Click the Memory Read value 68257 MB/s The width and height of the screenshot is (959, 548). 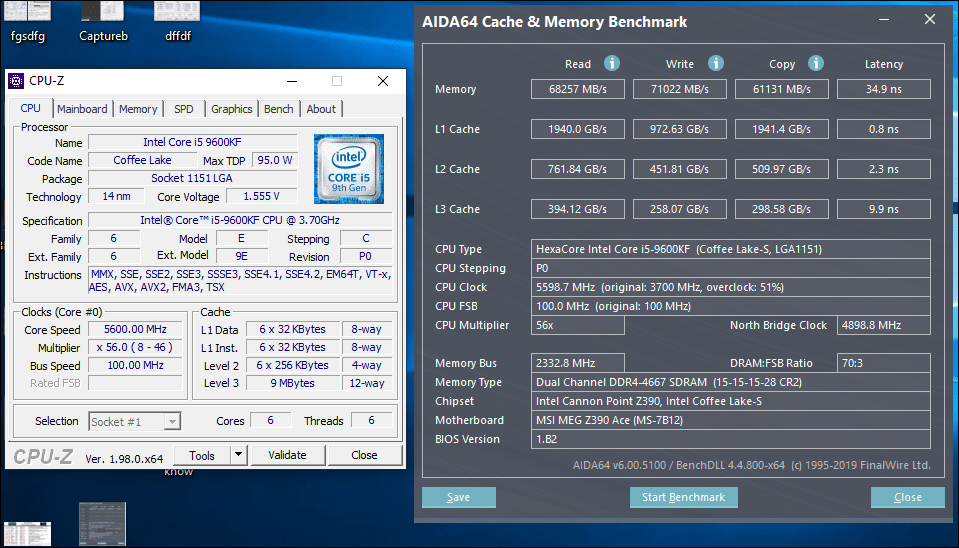(578, 89)
